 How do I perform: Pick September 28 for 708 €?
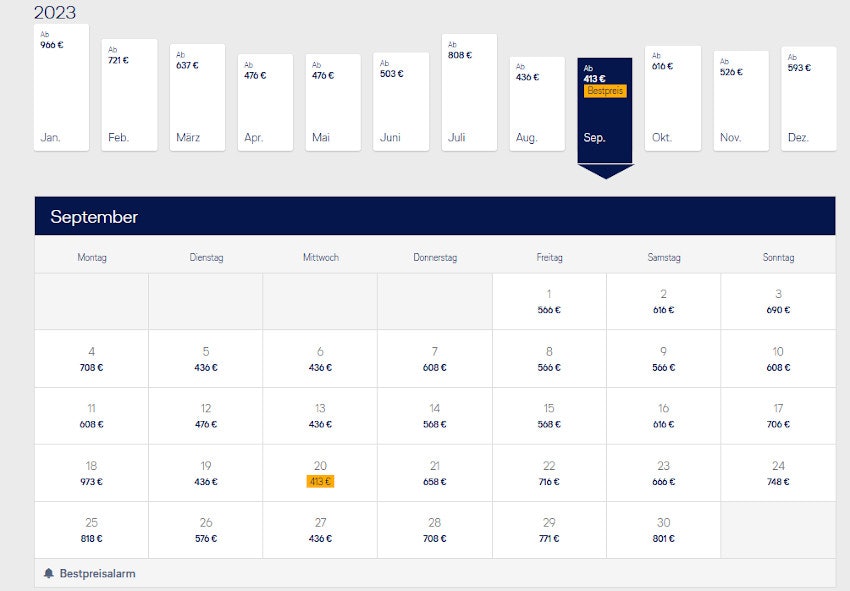click(x=434, y=530)
